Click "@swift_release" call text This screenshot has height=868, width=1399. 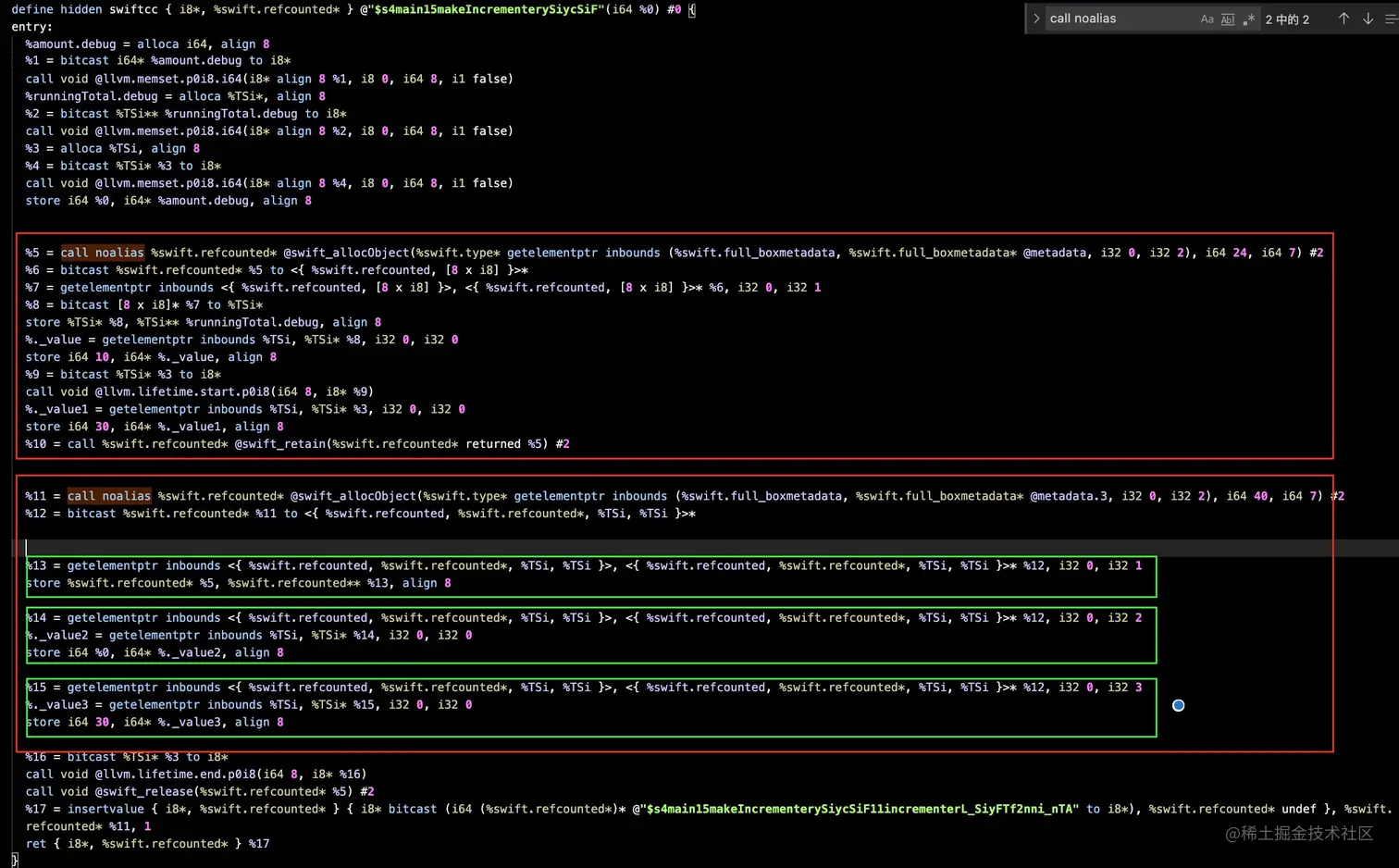click(143, 792)
